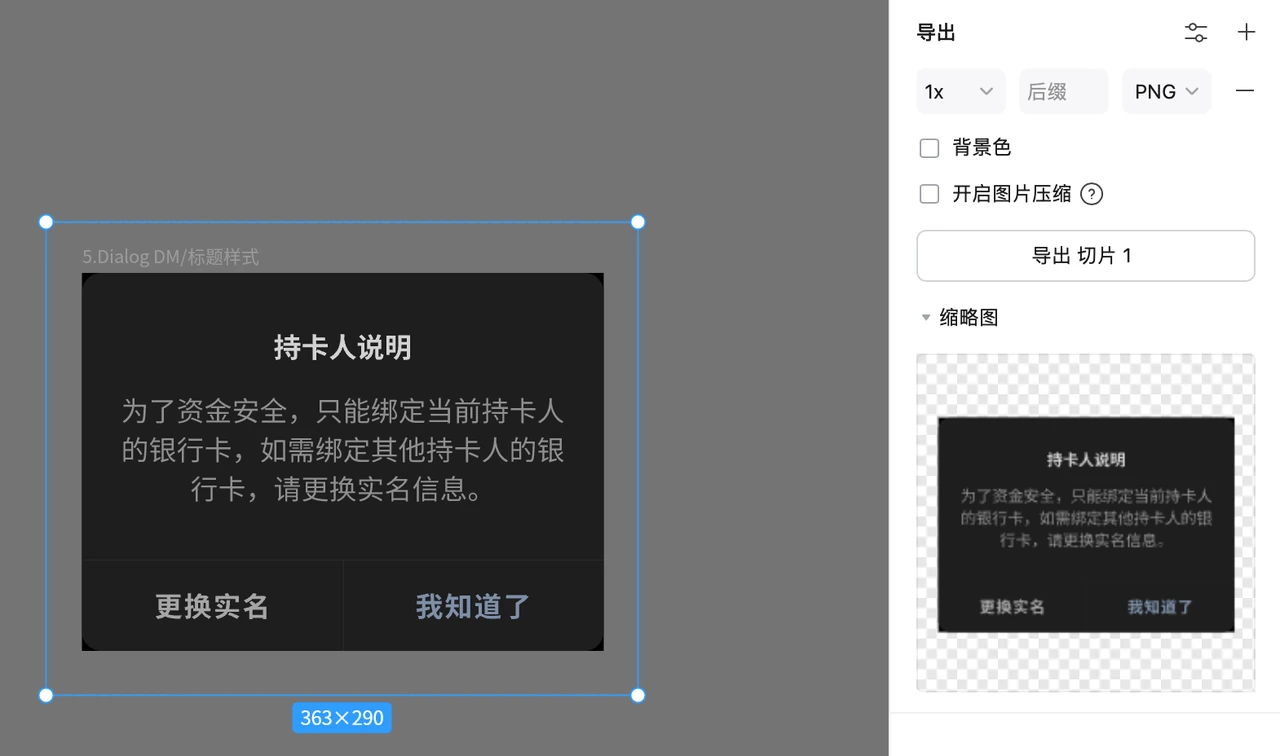Click the export thumbnail preview
The width and height of the screenshot is (1280, 756).
[1085, 523]
